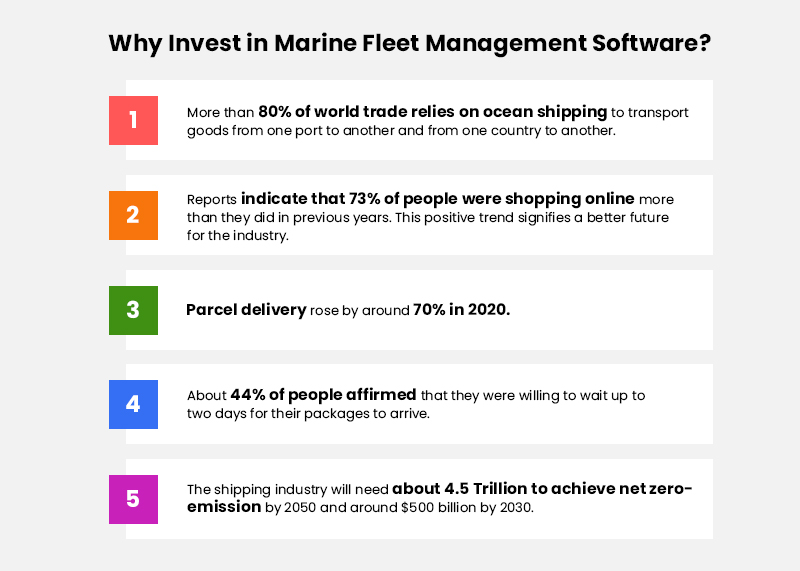Click the 'for the industry.' line
800x571 pixels.
click(239, 236)
